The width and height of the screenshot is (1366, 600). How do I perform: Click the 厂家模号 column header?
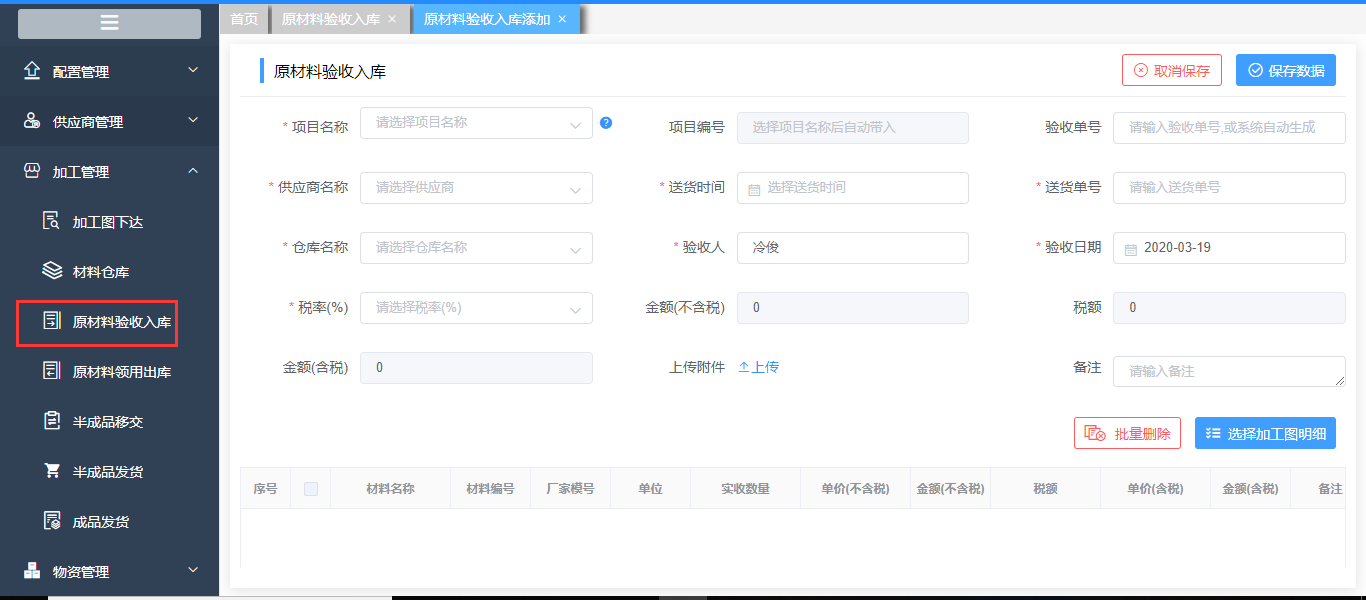[571, 489]
